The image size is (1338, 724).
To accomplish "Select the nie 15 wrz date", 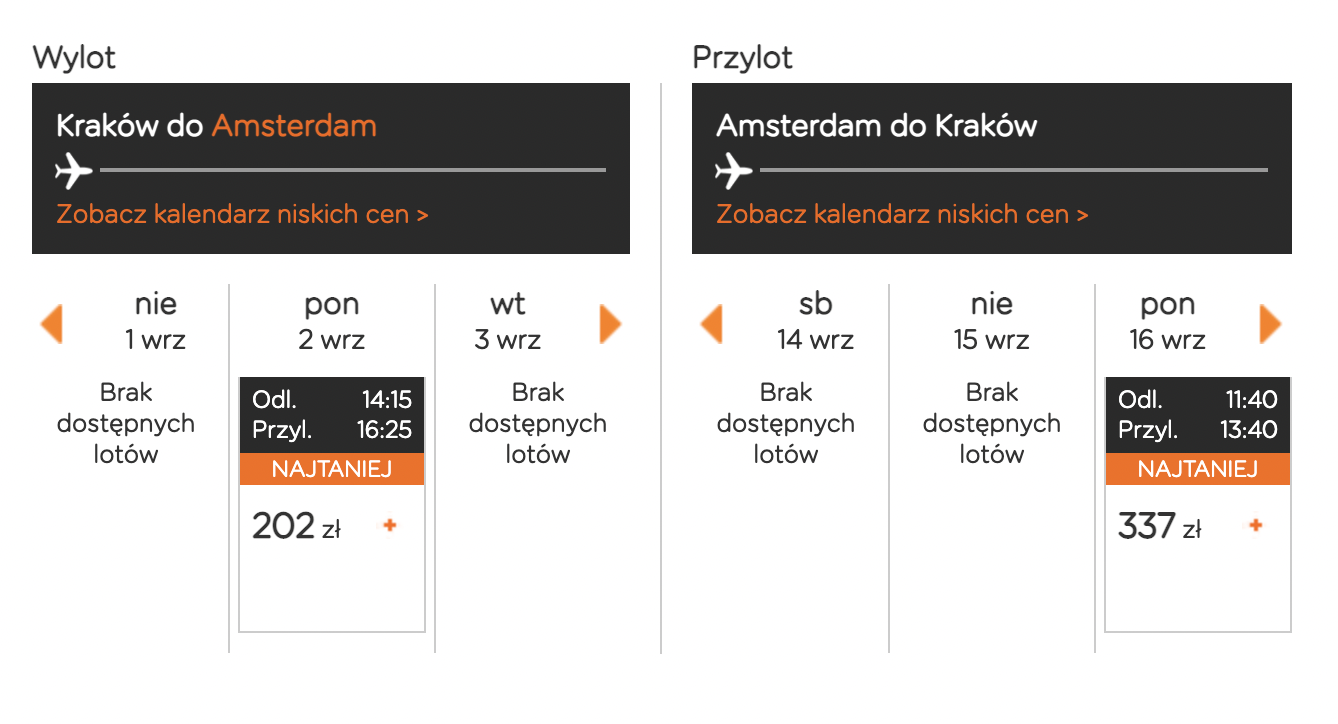I will click(x=992, y=321).
